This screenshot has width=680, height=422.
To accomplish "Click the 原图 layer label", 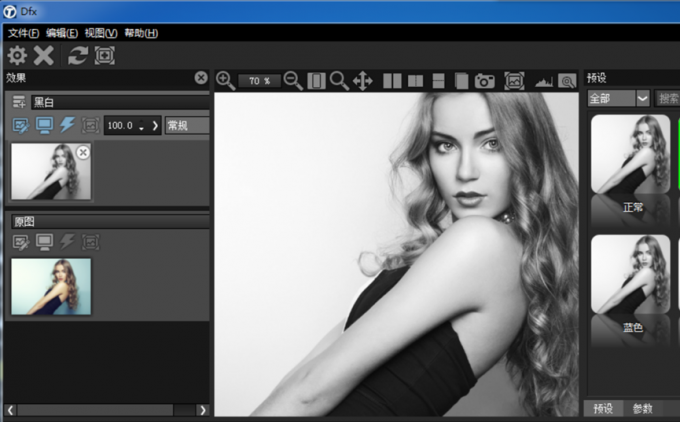I will (24, 222).
